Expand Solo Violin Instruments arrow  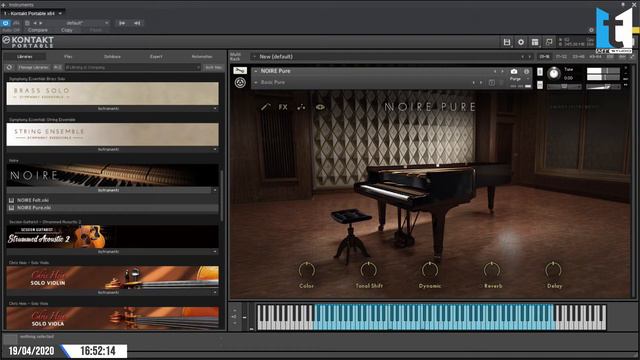215,292
